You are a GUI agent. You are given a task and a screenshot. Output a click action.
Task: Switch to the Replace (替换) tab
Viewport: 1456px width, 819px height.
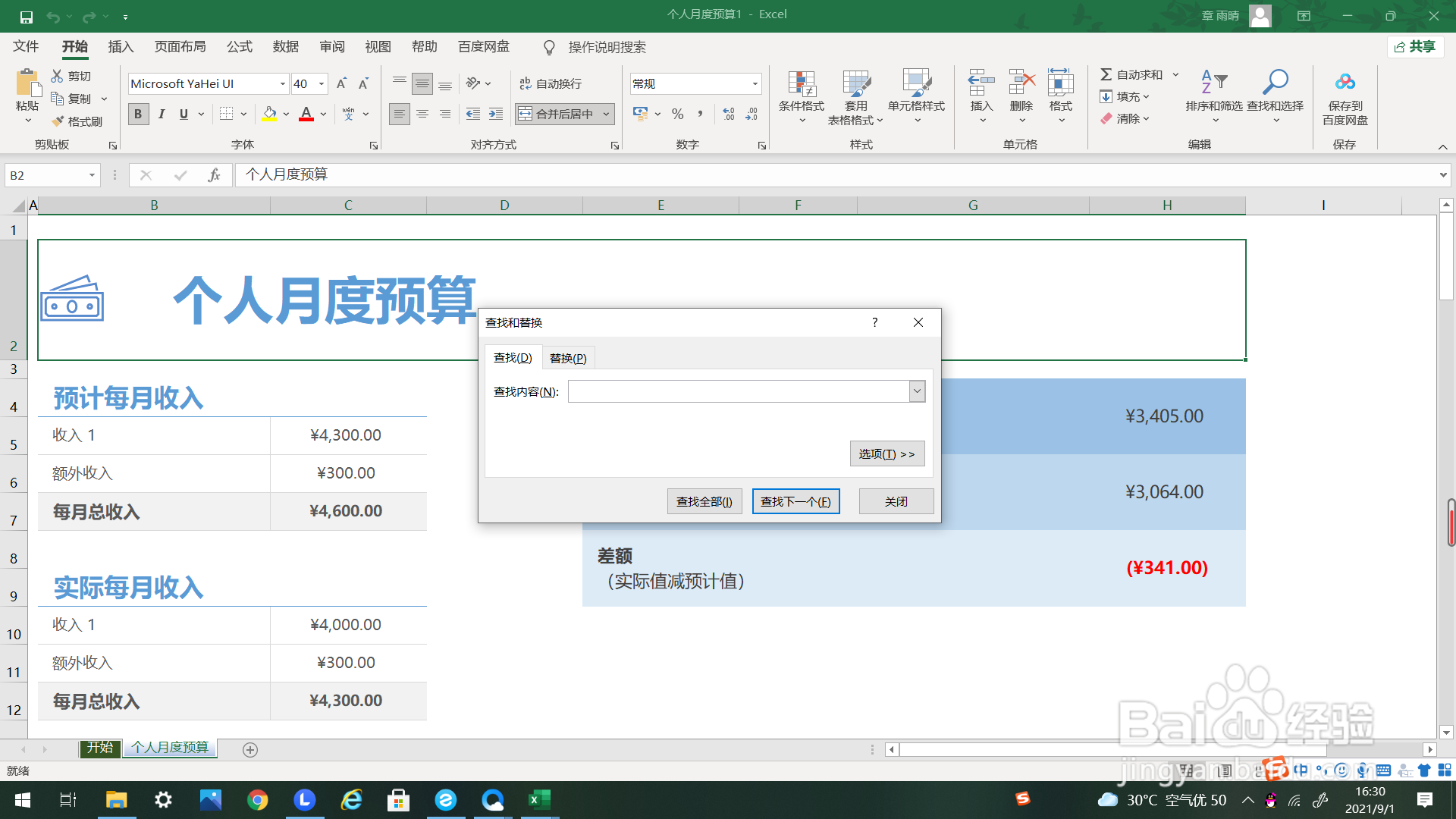click(x=568, y=358)
